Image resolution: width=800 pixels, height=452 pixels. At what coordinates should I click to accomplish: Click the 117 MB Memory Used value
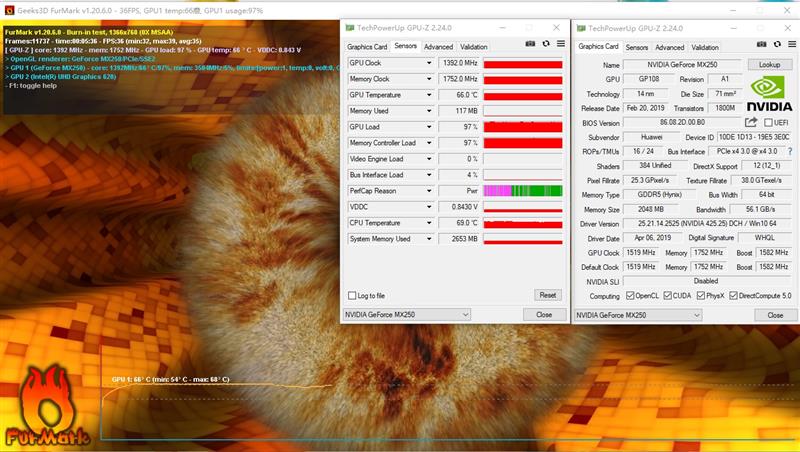coord(459,111)
